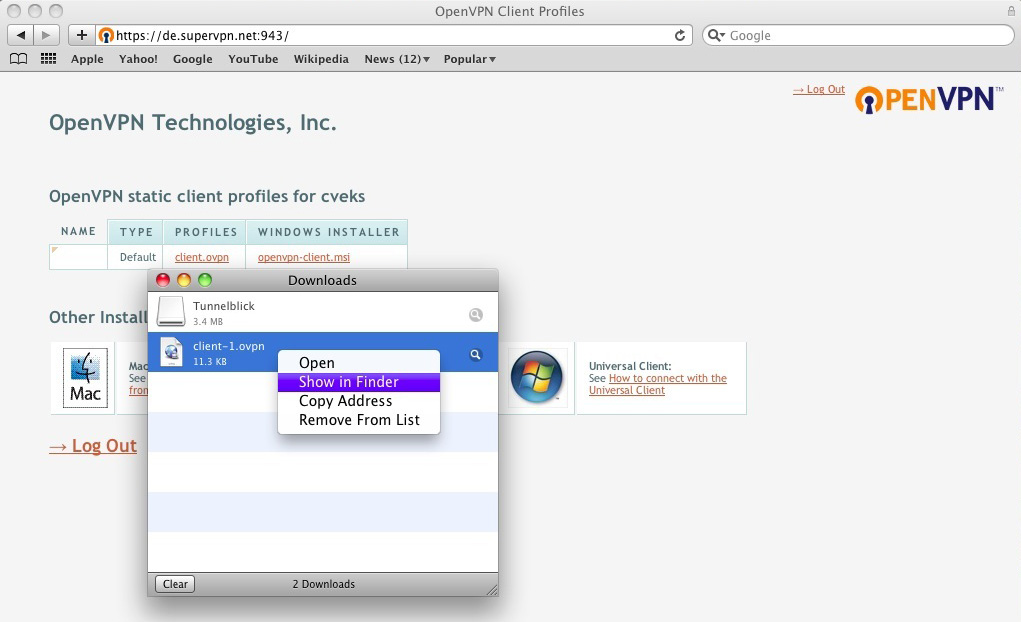
Task: Click the Downloads window resize grip
Action: [x=492, y=589]
